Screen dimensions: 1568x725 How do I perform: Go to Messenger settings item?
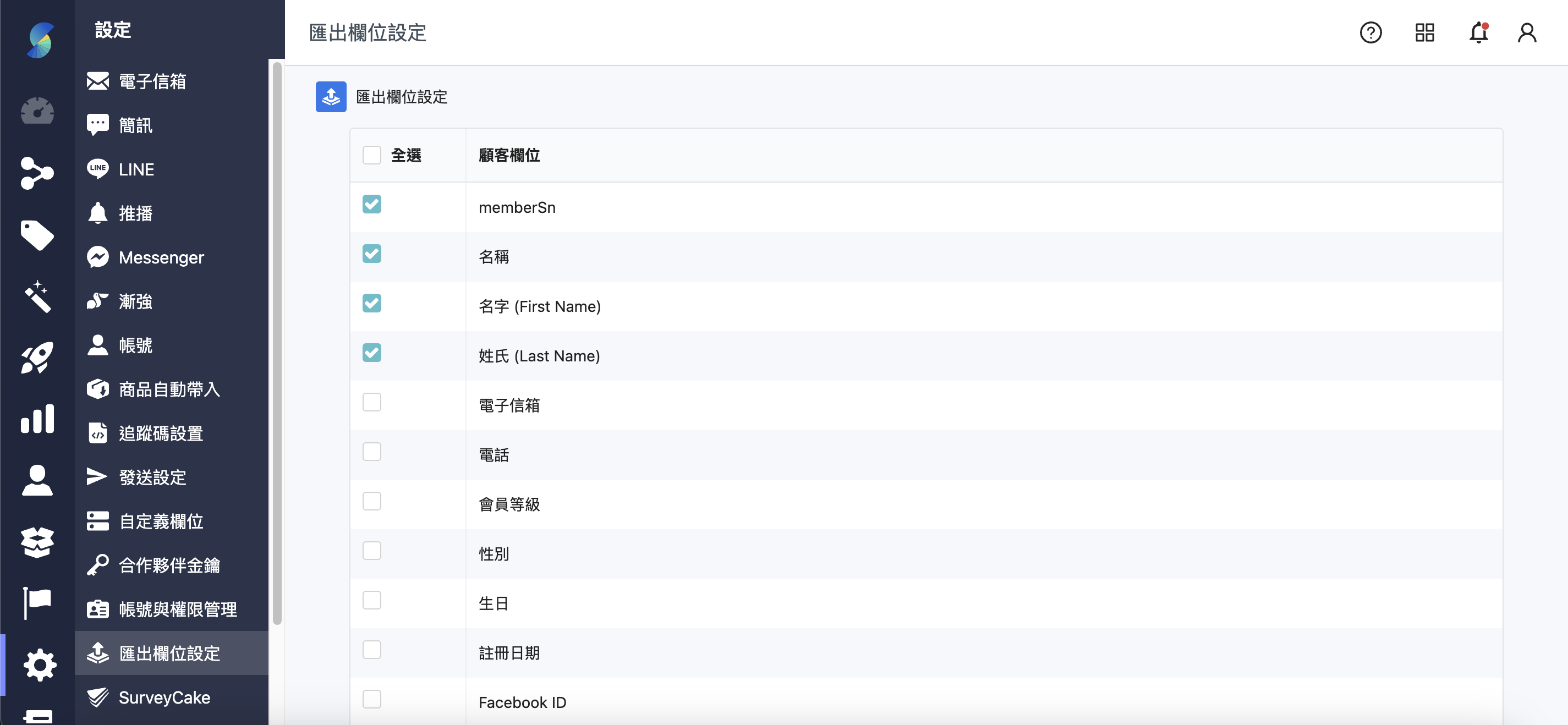coord(161,257)
